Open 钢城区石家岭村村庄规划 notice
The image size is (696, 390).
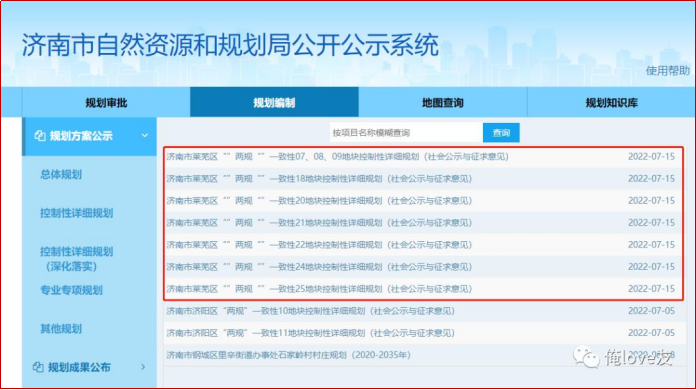coord(289,355)
